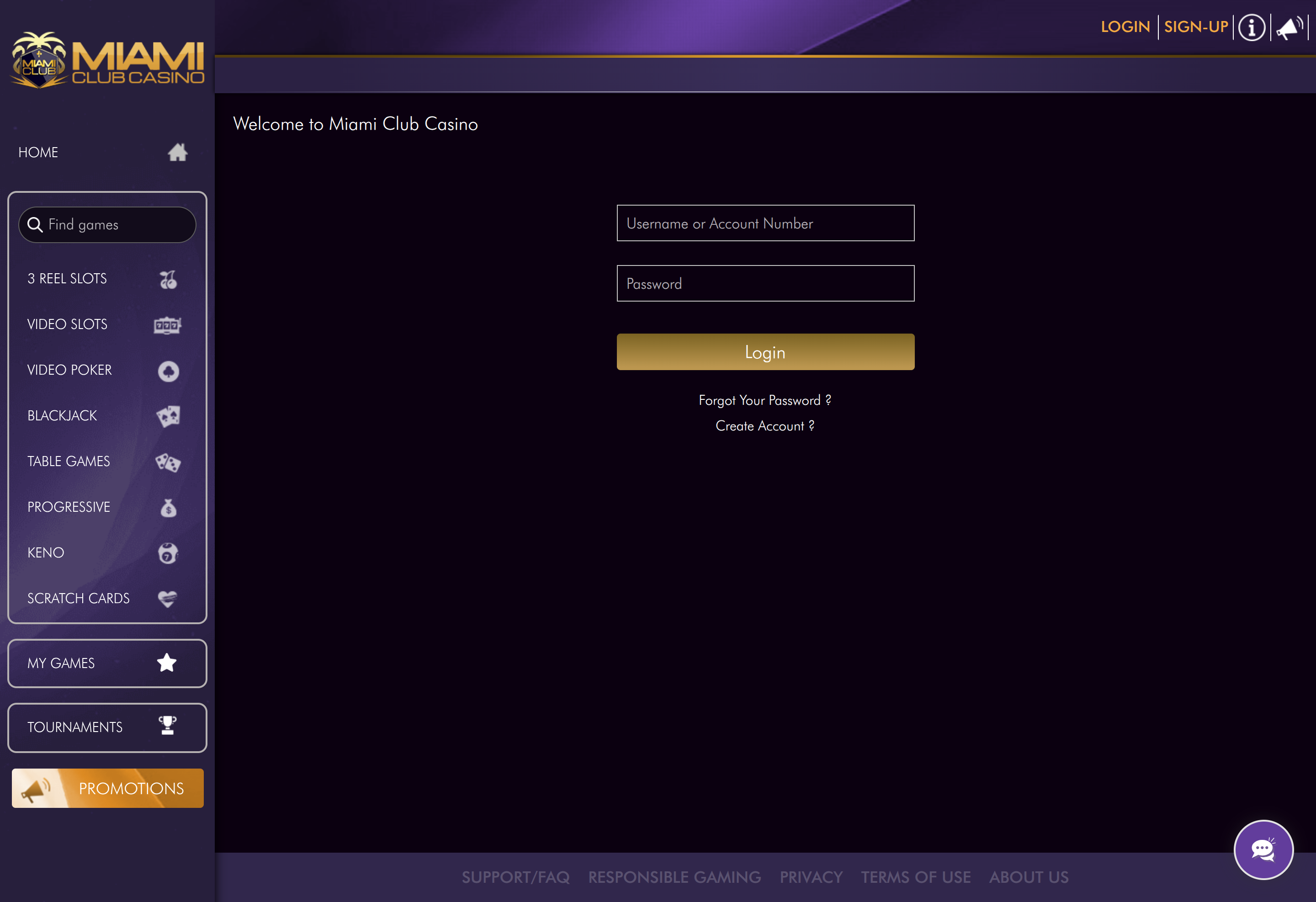
Task: Open SUPPORT/FAQ footer link
Action: coord(515,877)
